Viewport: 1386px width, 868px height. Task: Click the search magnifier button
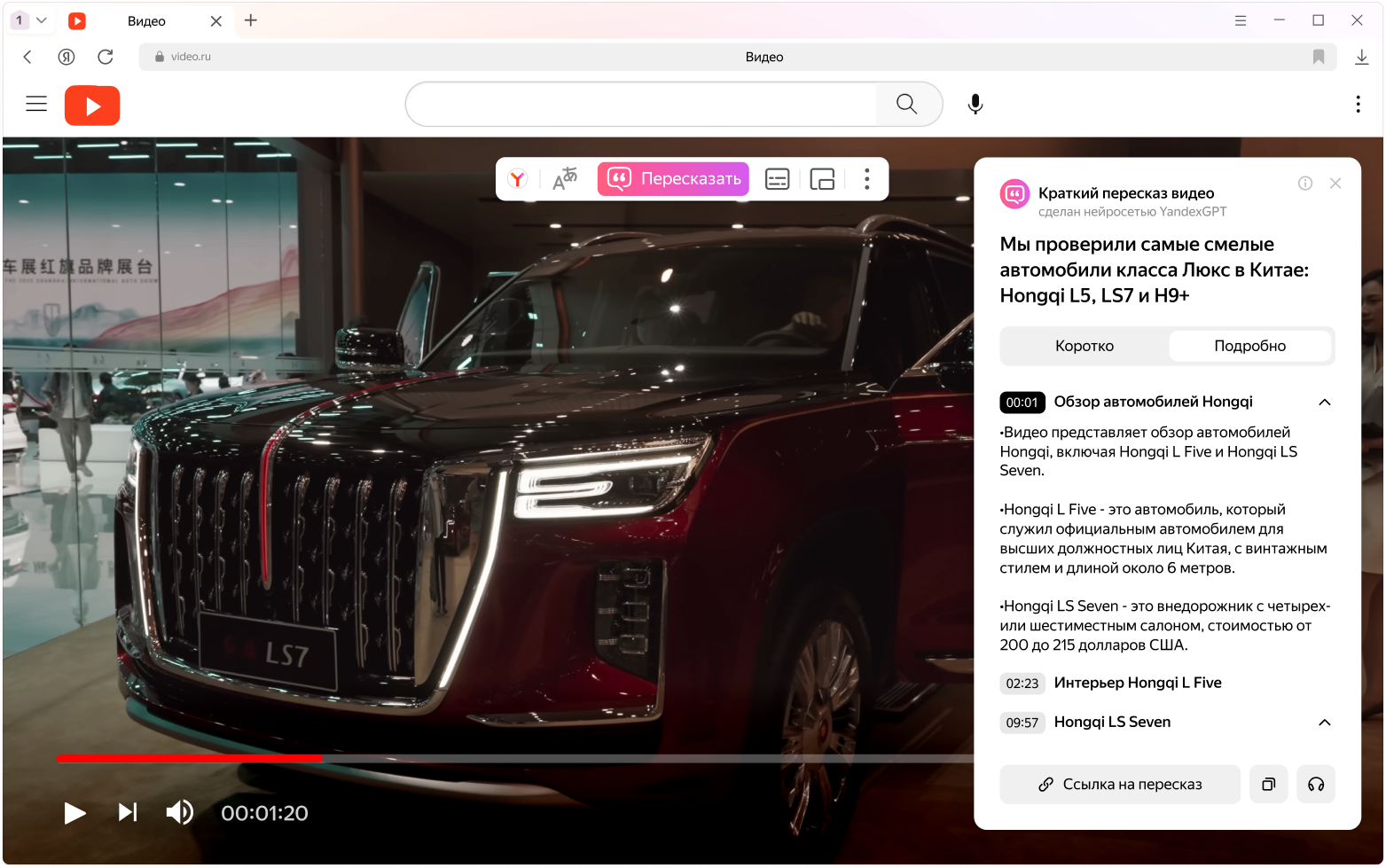click(x=906, y=104)
